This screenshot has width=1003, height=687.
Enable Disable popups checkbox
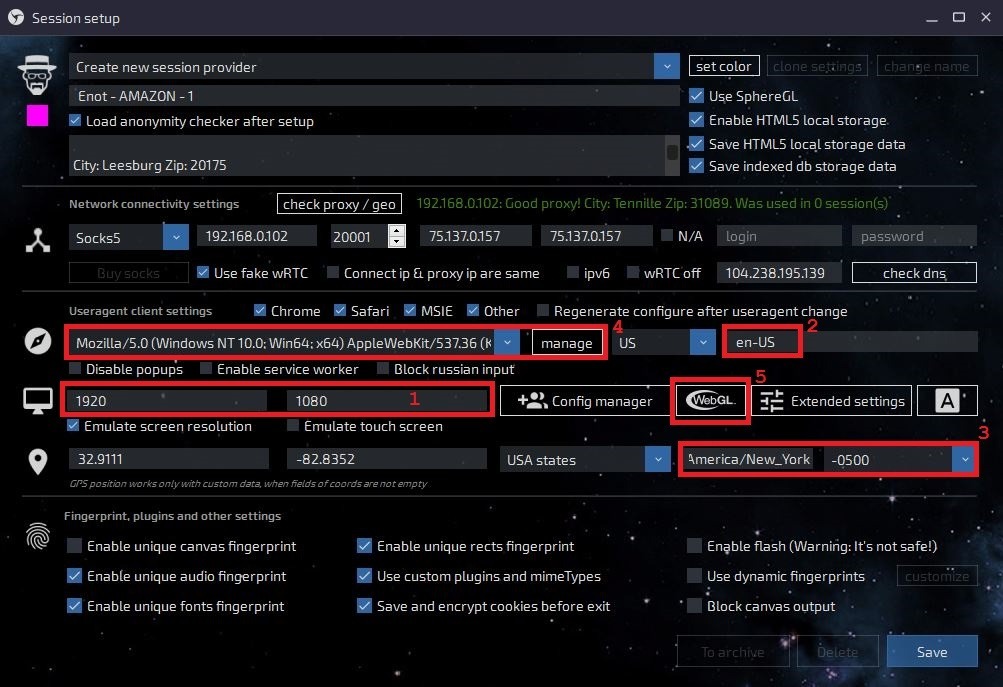[75, 368]
